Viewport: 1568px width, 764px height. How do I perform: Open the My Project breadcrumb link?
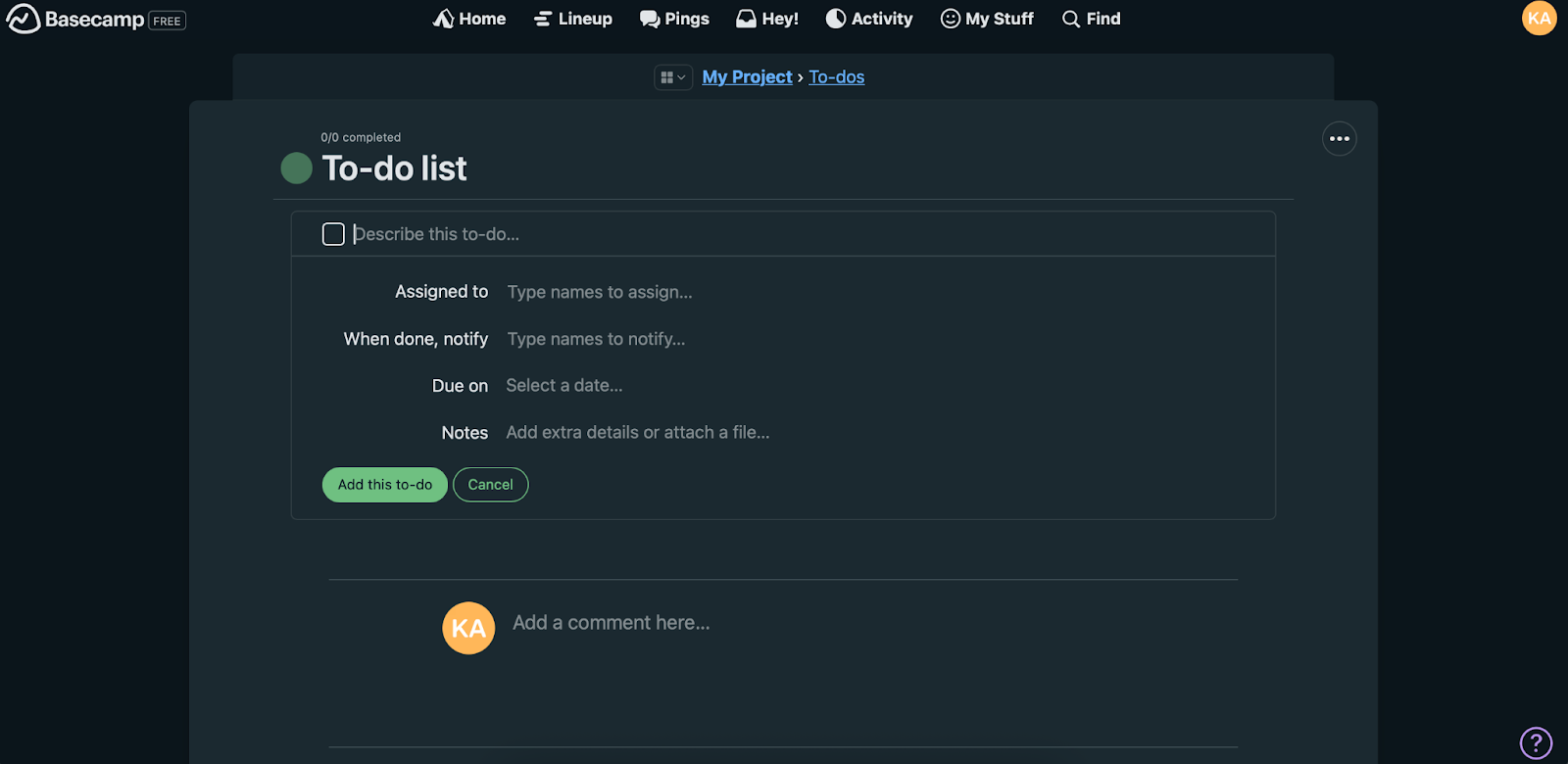pos(747,77)
